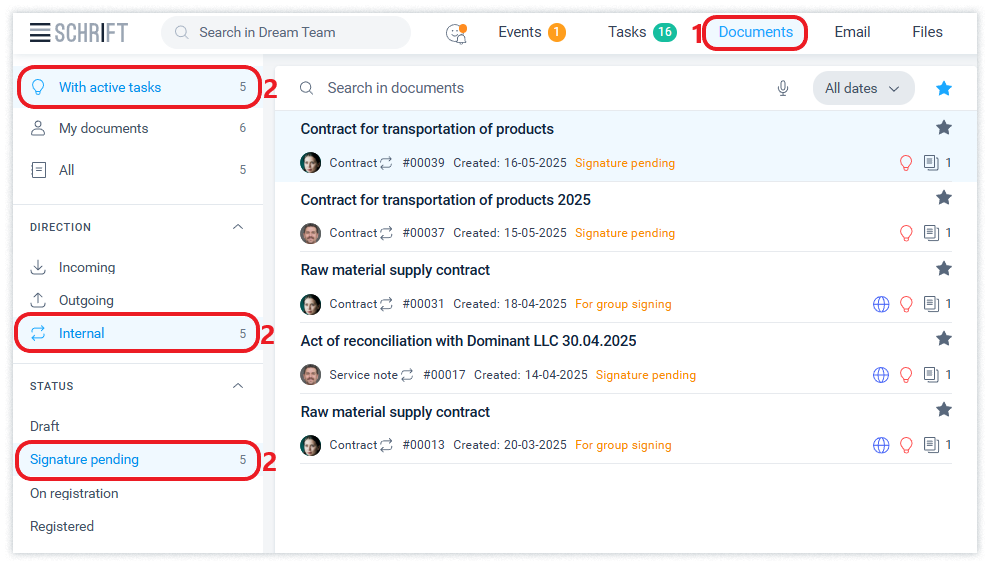Viewport: 990px width, 566px height.
Task: Collapse the STATUS section
Action: [238, 386]
